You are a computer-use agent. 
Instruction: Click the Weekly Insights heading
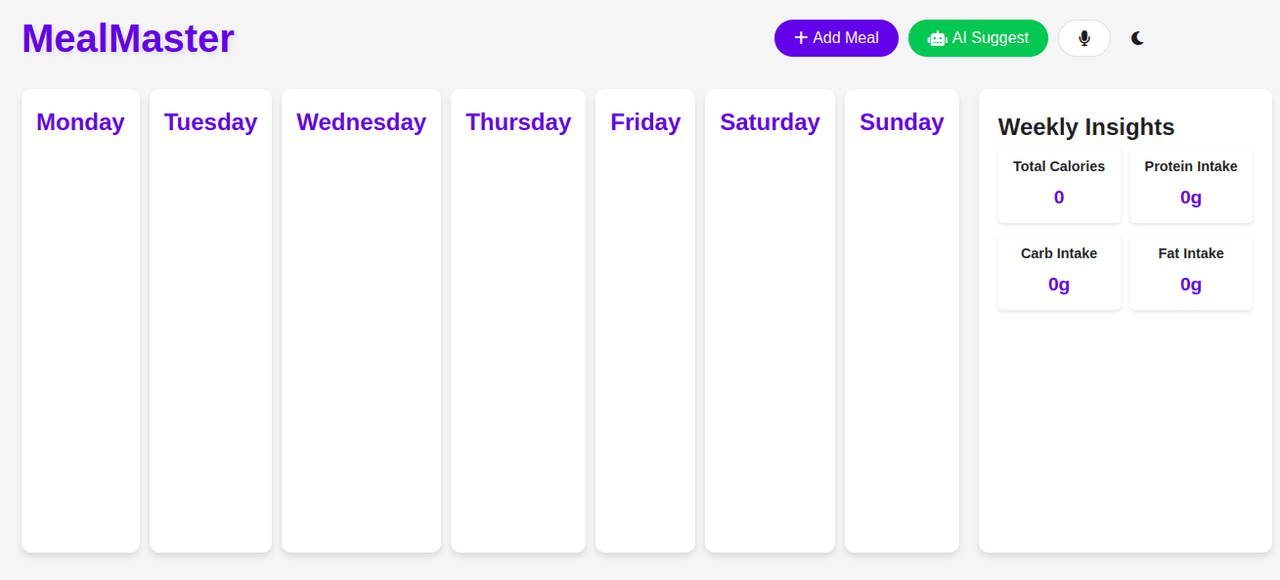[1086, 127]
